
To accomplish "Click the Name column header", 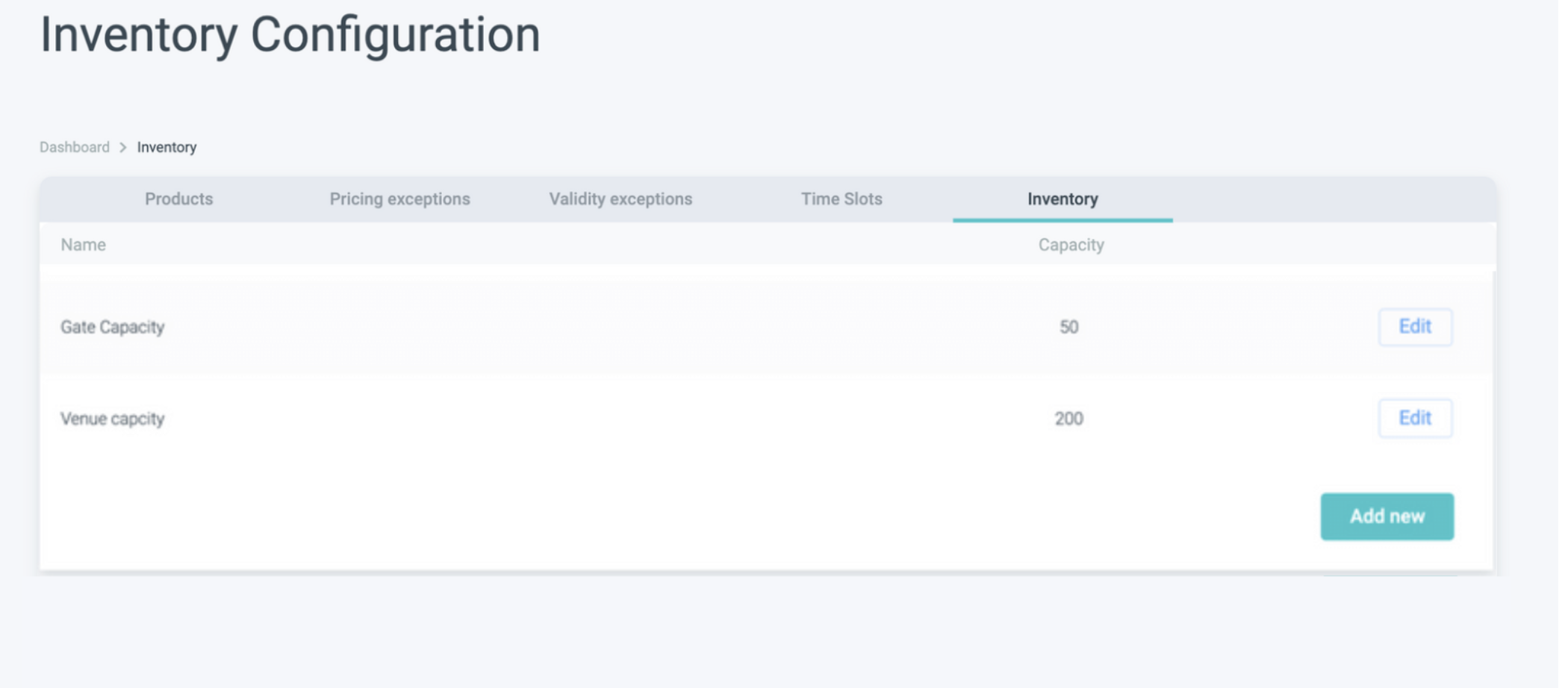I will tap(83, 245).
